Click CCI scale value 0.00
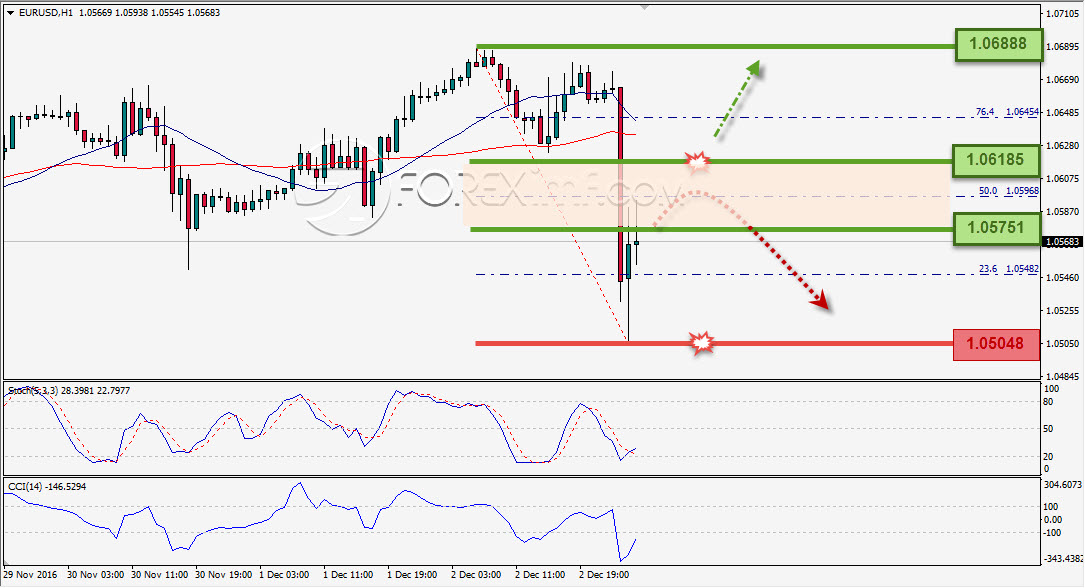1085x588 pixels. (x=1052, y=520)
